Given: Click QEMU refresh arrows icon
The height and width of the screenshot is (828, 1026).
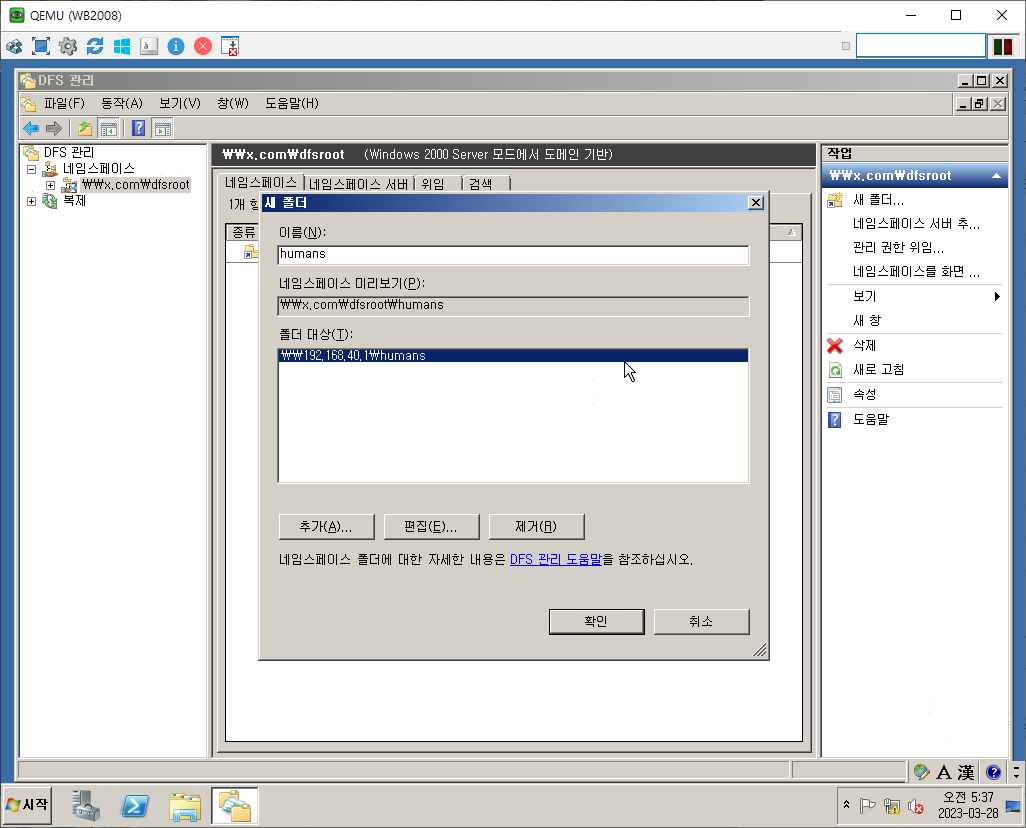Looking at the screenshot, I should (x=95, y=46).
